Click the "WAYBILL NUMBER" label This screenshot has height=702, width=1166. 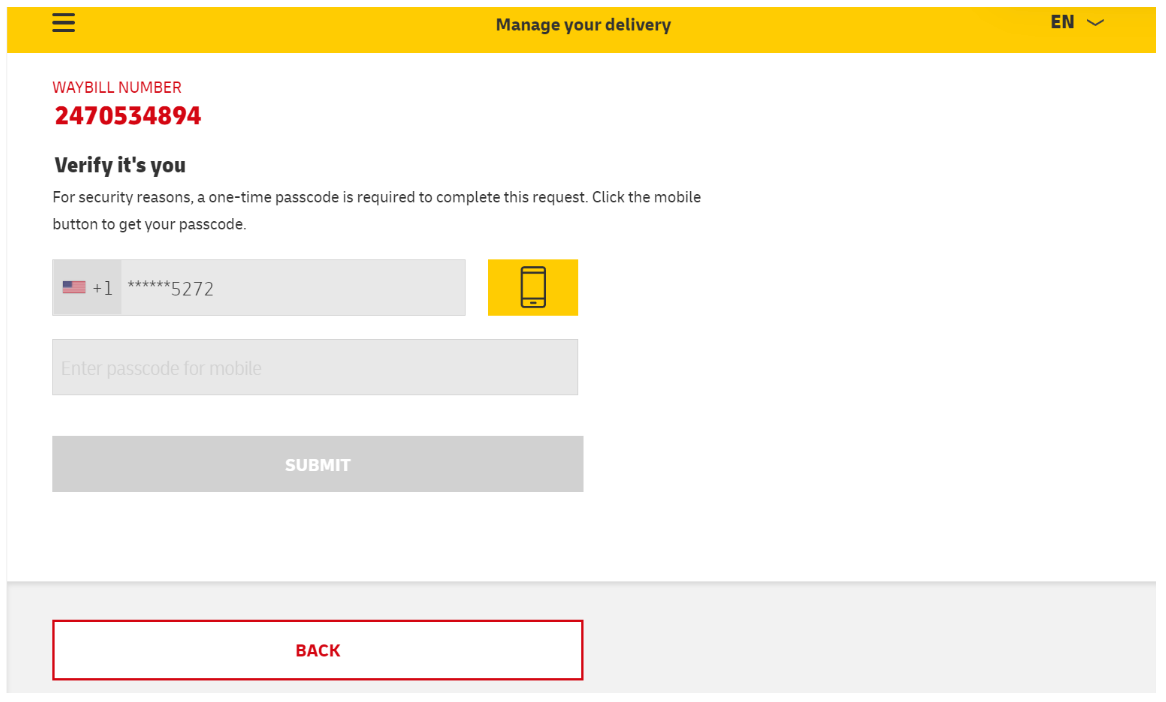117,88
